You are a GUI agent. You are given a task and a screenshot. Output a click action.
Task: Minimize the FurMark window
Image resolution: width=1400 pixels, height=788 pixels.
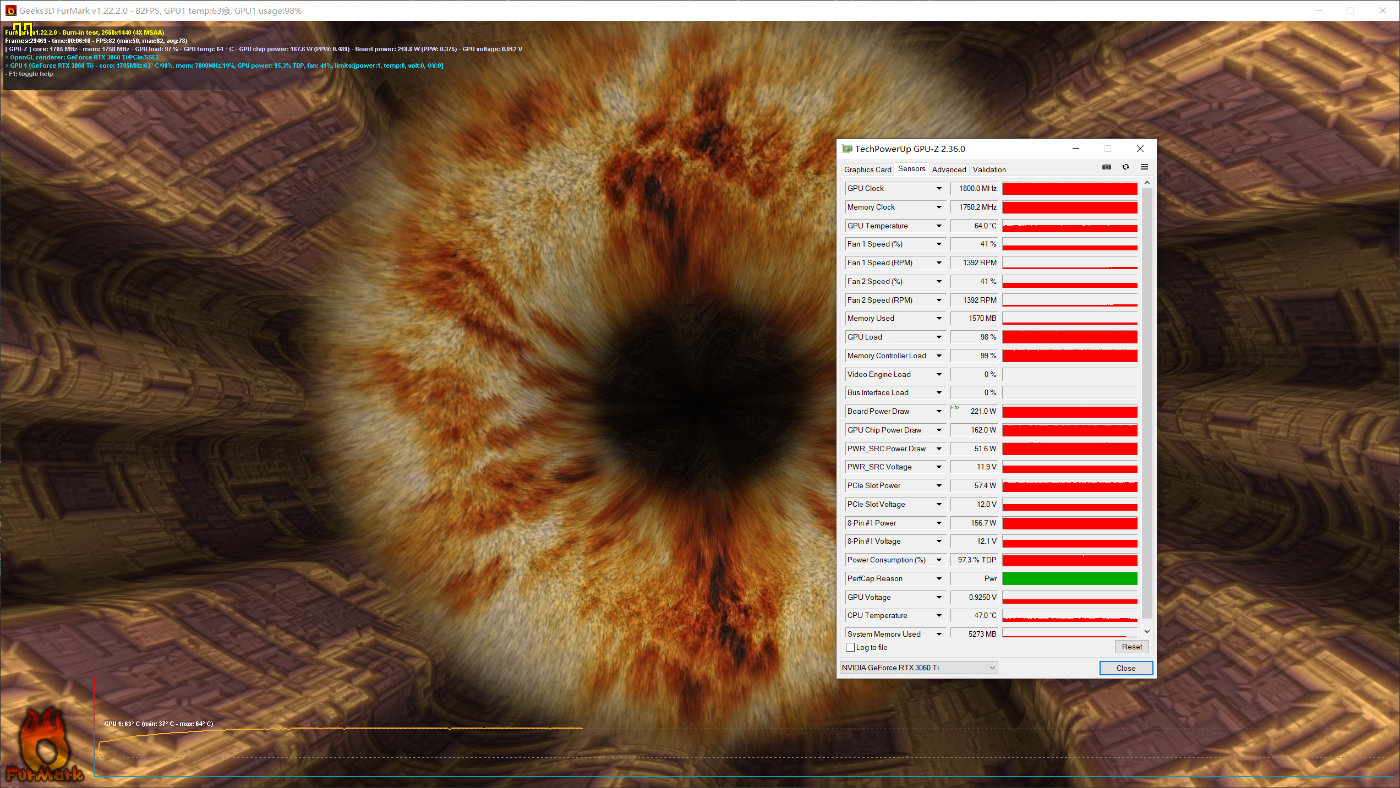click(1318, 10)
